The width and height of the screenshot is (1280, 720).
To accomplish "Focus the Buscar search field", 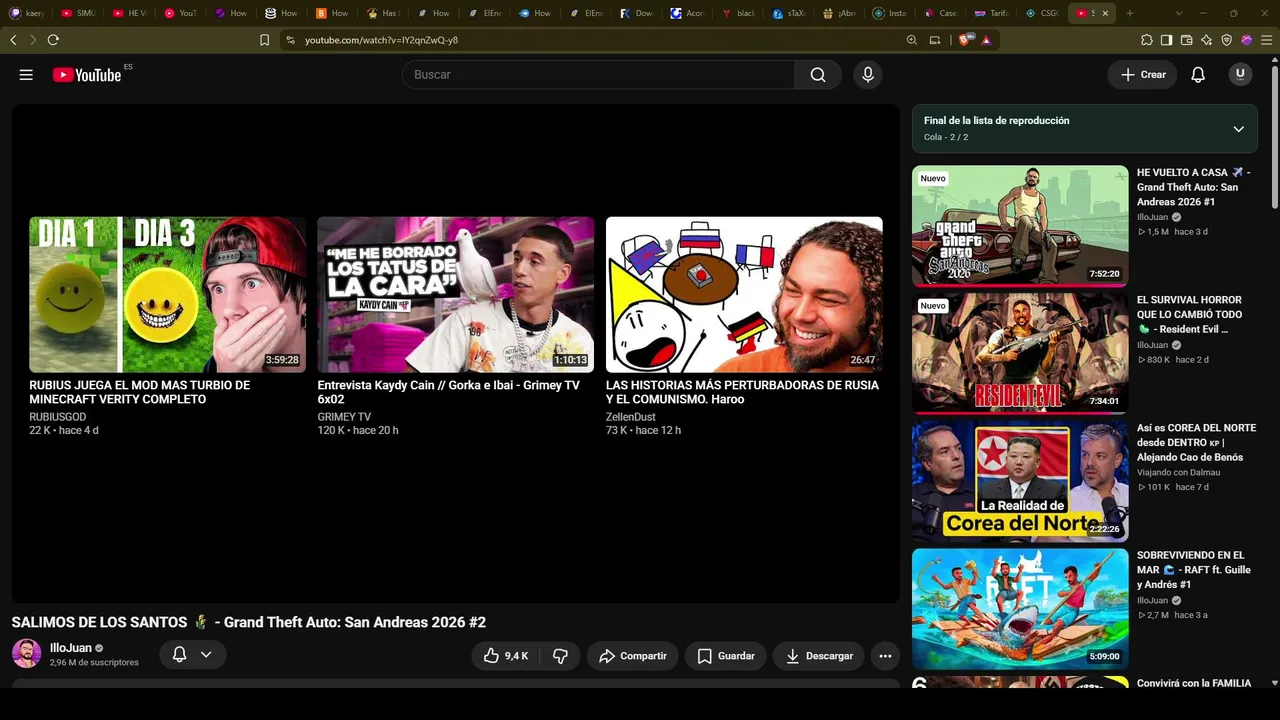I will click(x=598, y=75).
